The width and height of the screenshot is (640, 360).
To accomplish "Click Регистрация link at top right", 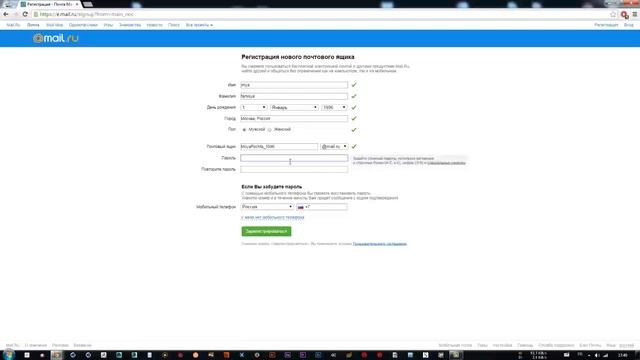I will click(x=606, y=25).
